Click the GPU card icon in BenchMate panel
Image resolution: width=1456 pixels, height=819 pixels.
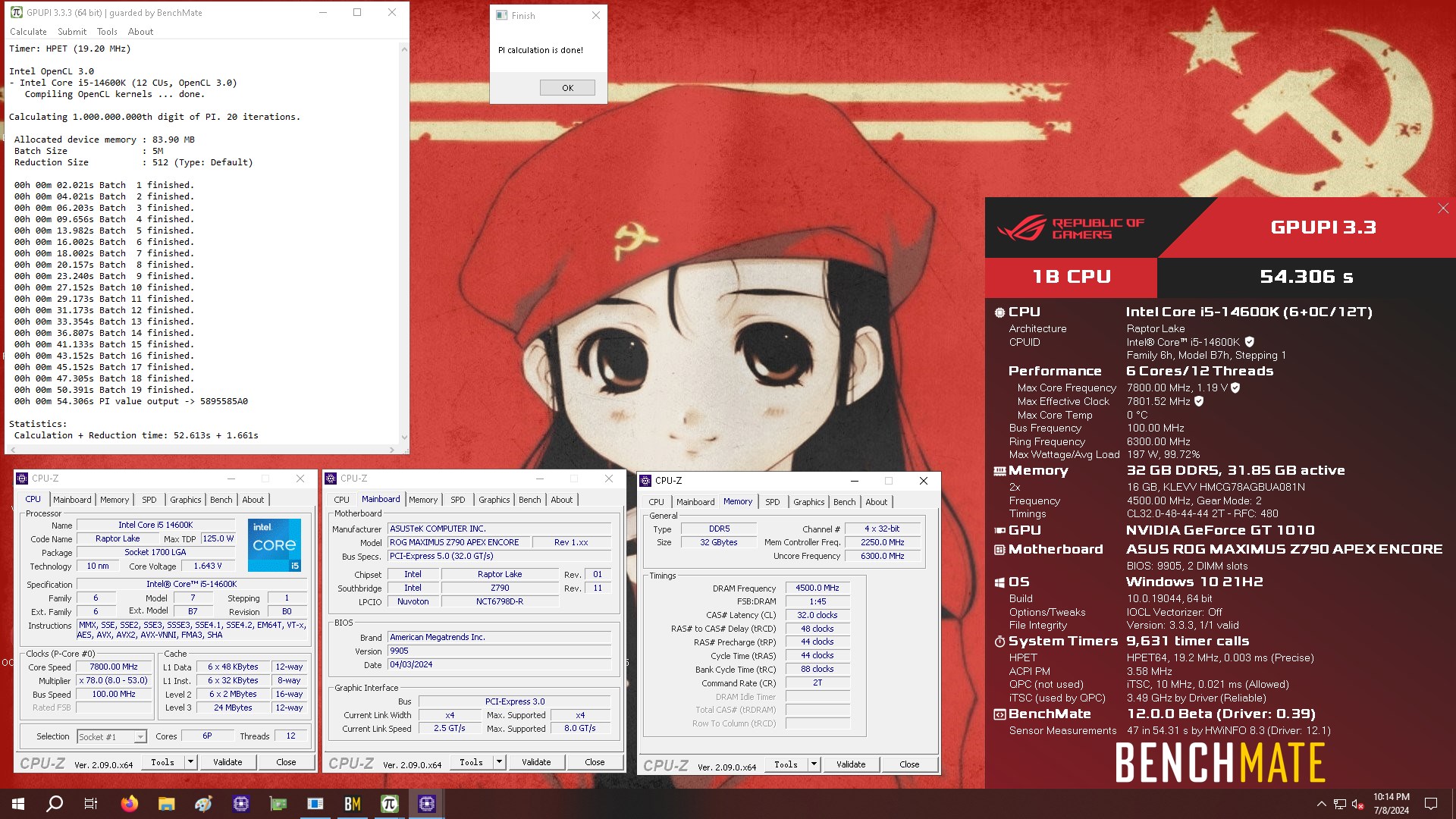click(999, 530)
